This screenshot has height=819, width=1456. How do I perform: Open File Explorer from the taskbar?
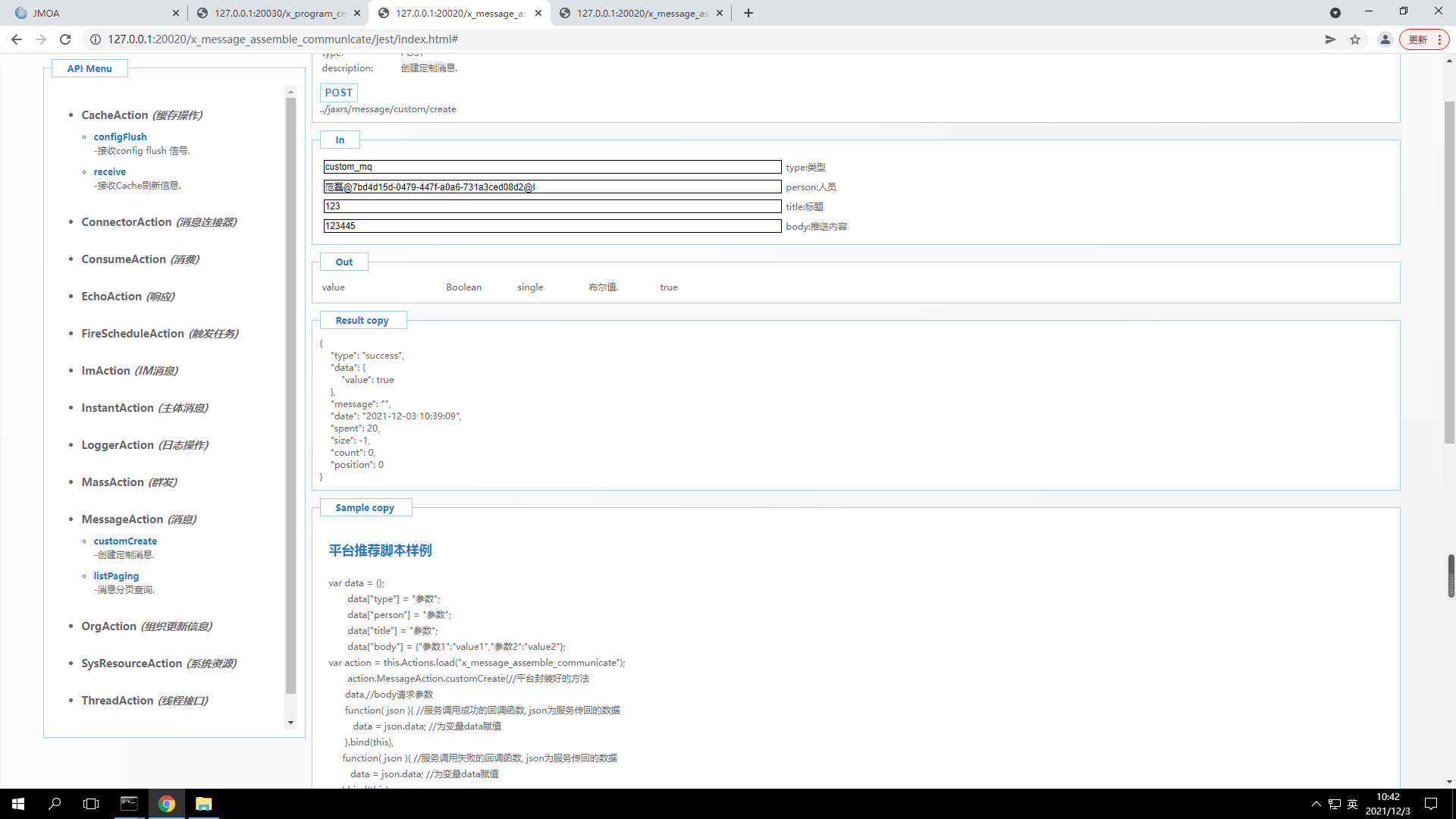[x=203, y=804]
